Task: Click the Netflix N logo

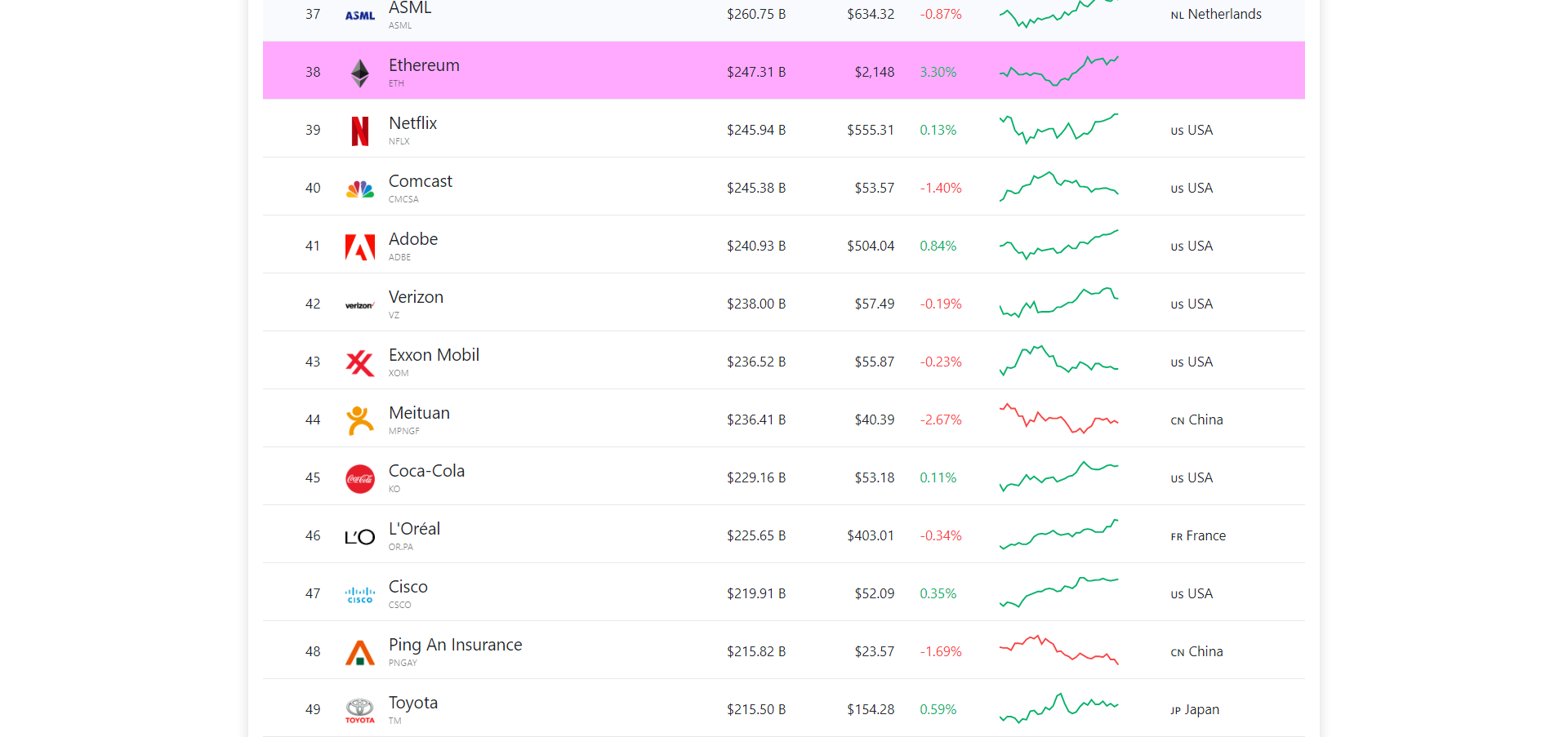Action: point(360,131)
